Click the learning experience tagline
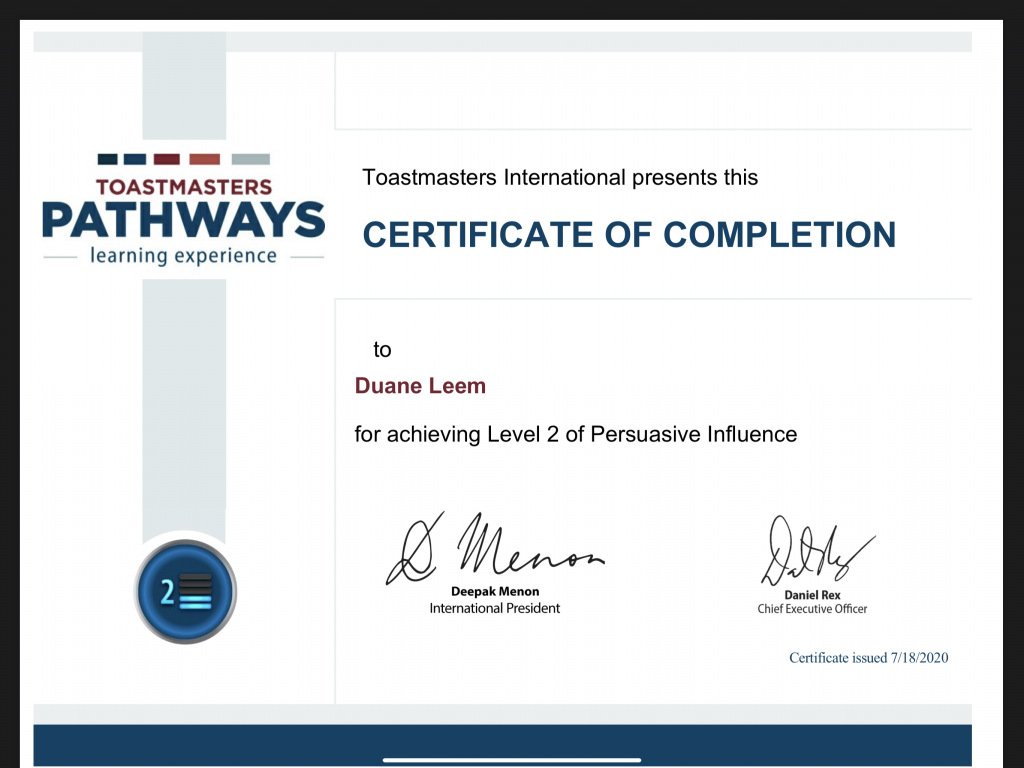This screenshot has width=1024, height=768. [x=183, y=256]
